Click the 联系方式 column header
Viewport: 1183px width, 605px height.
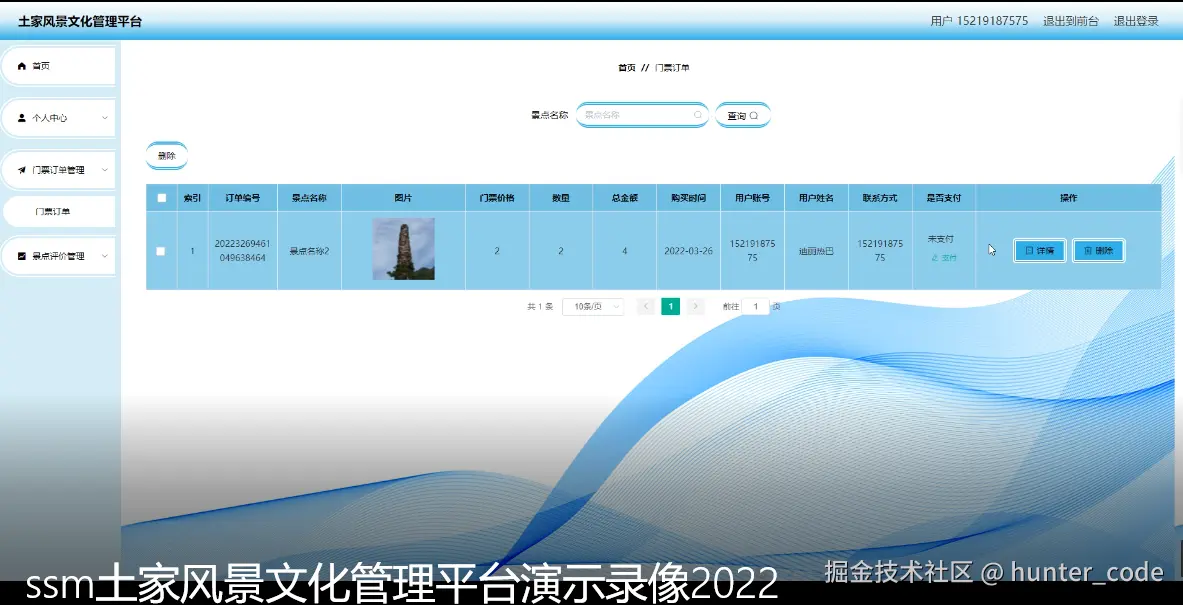point(880,198)
